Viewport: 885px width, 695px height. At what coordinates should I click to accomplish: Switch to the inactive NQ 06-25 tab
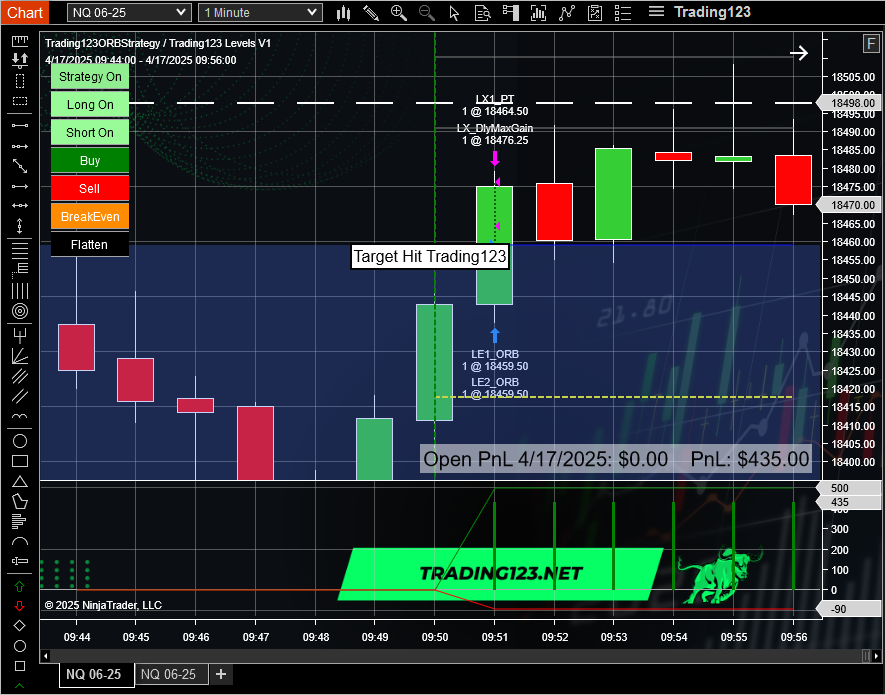[172, 674]
